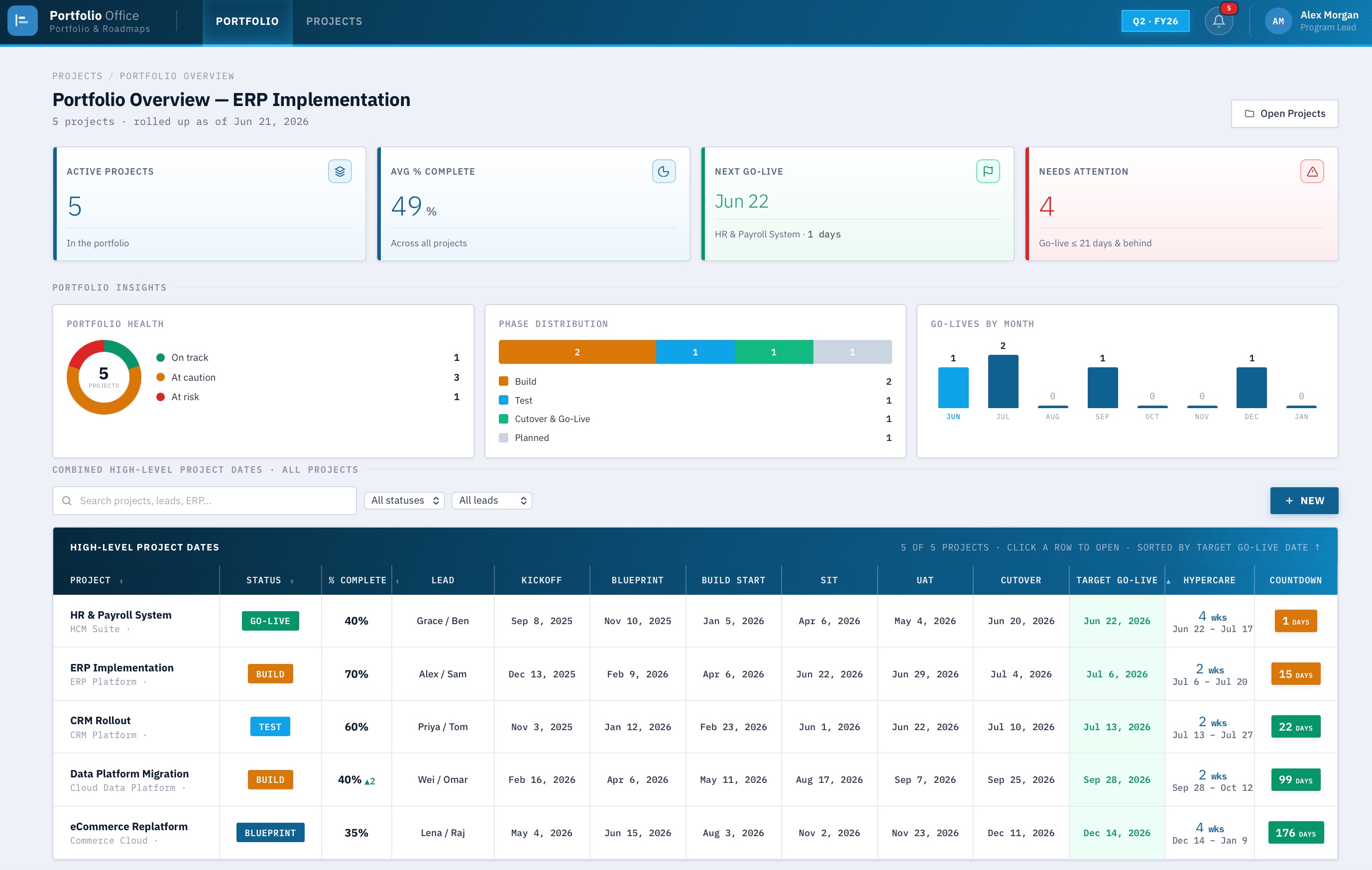Click the blue Test bar segment
The image size is (1372, 870).
pos(695,352)
